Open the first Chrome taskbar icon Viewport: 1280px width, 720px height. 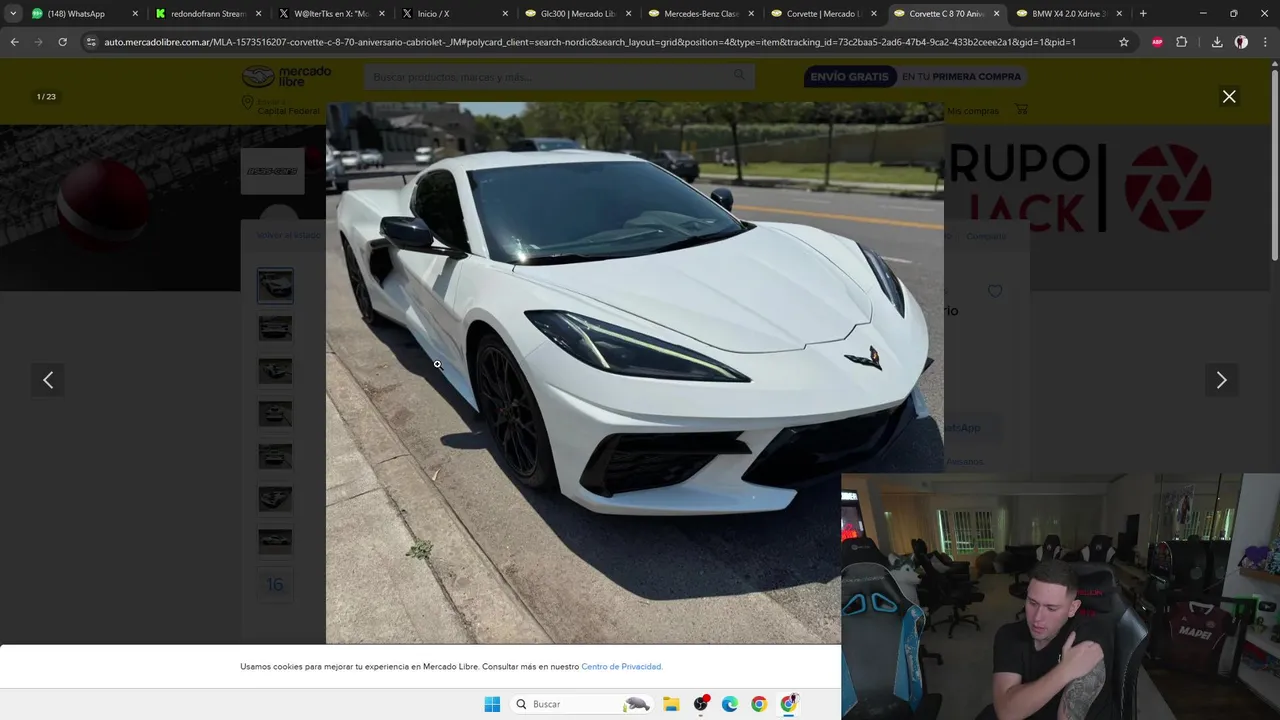pyautogui.click(x=759, y=704)
